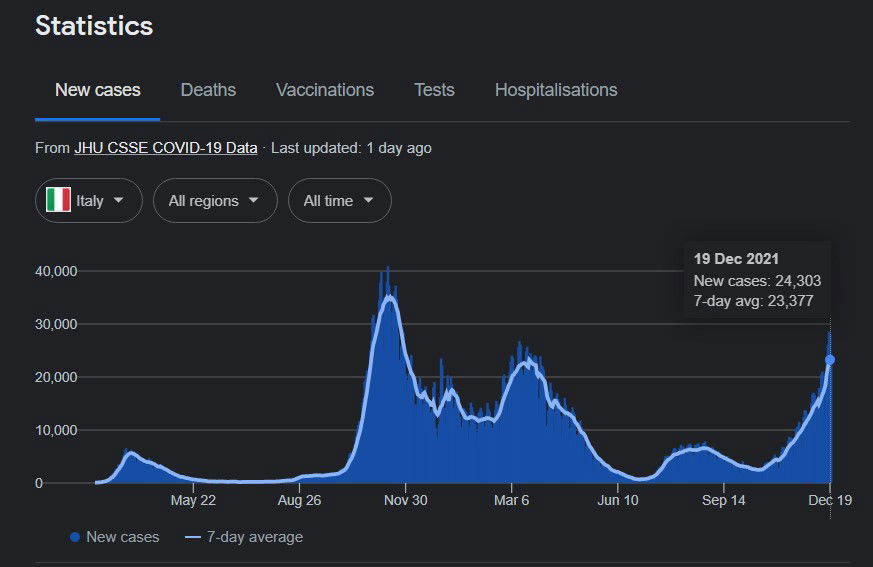Click the blue dot beside New cases legend
The image size is (873, 567).
75,537
